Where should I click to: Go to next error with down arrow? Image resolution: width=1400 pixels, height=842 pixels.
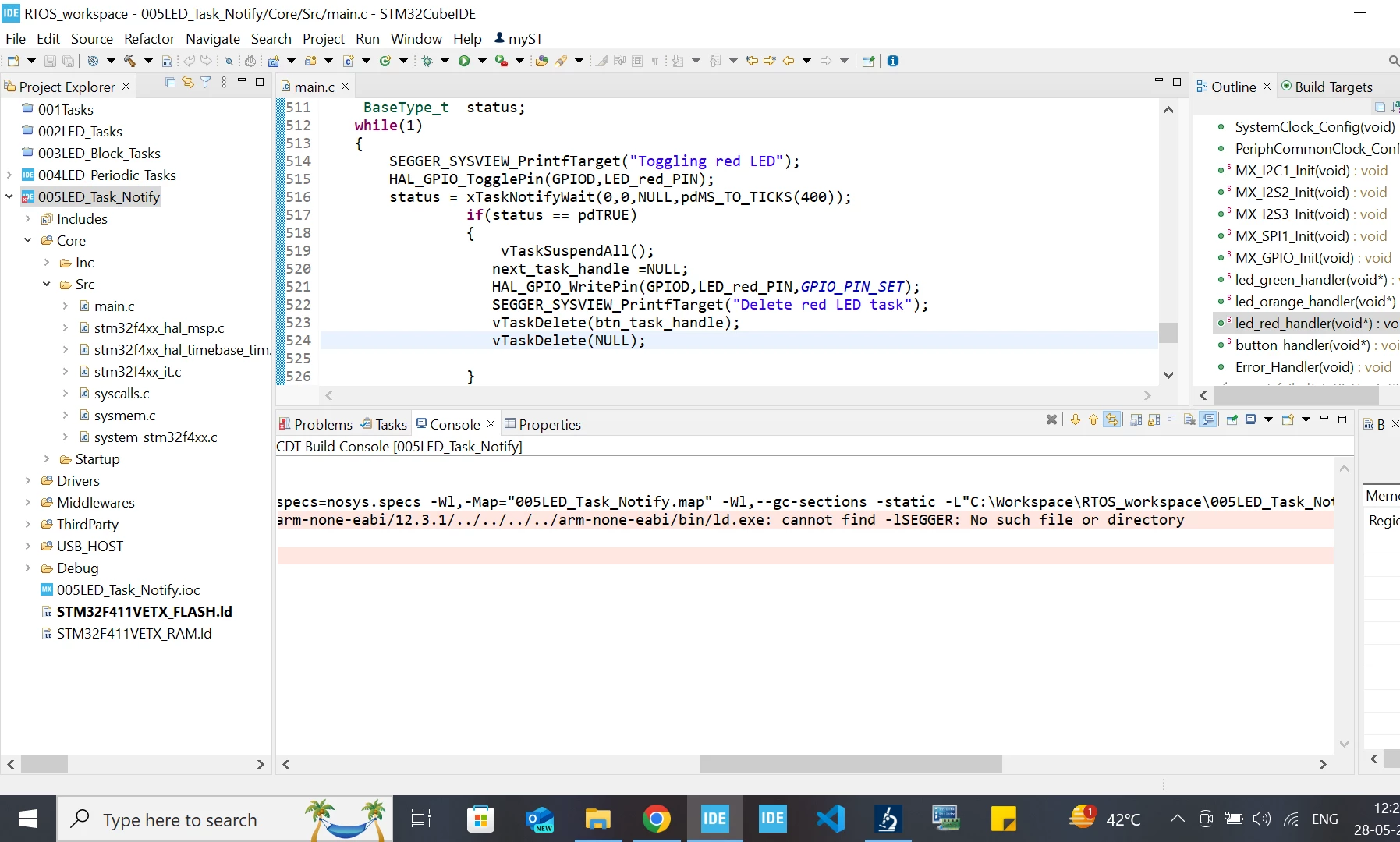point(1076,419)
